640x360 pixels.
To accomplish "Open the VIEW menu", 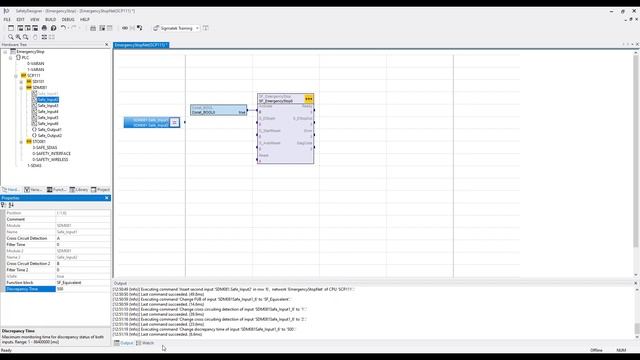I will point(35,20).
